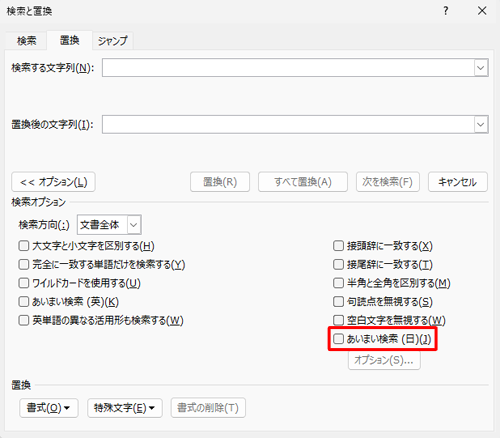Check 半角と全角を区別する option
The image size is (500, 438).
(338, 283)
